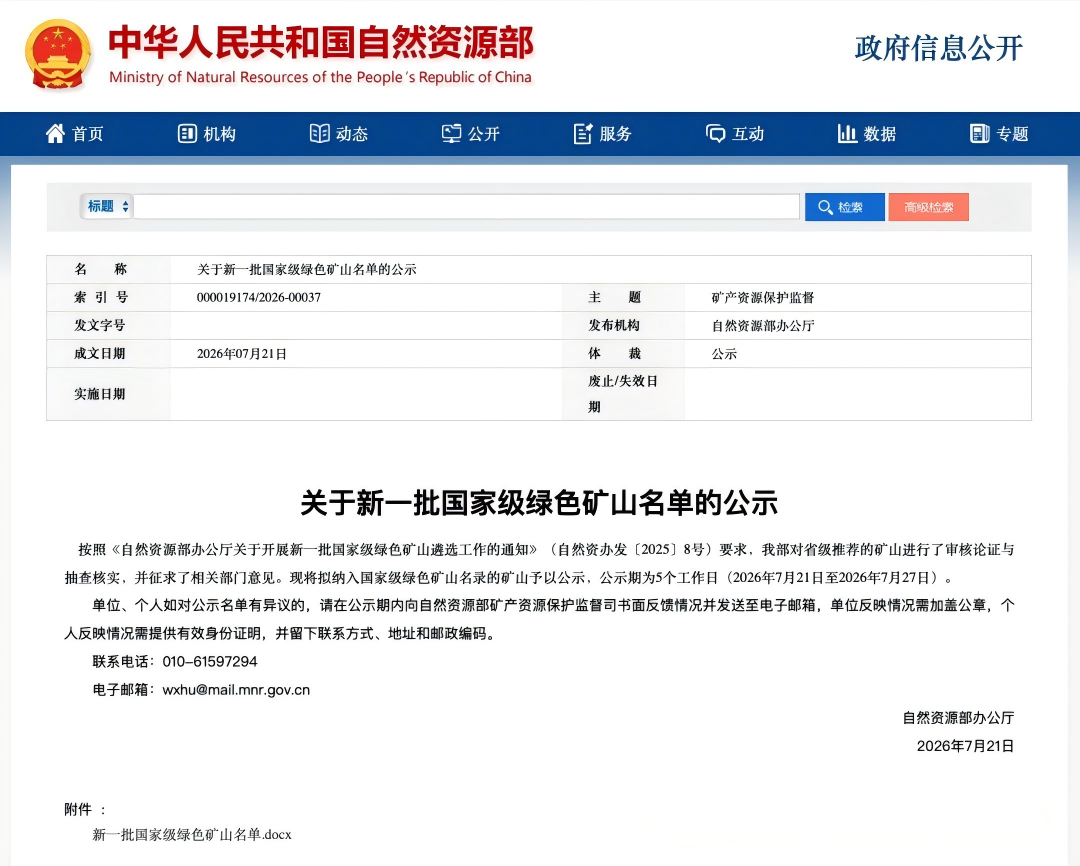1080x866 pixels.
Task: Click the 体裁 value 公示
Action: pos(725,354)
